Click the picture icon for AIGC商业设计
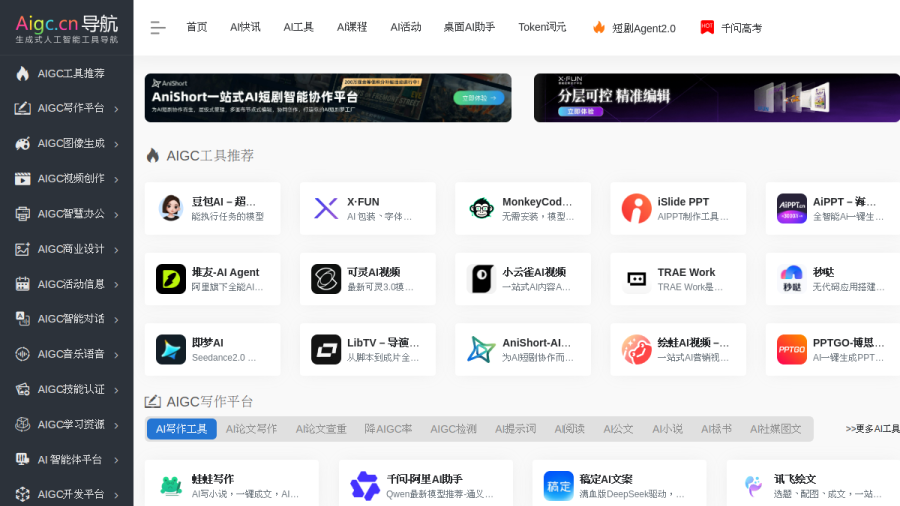900x506 pixels. coord(22,249)
